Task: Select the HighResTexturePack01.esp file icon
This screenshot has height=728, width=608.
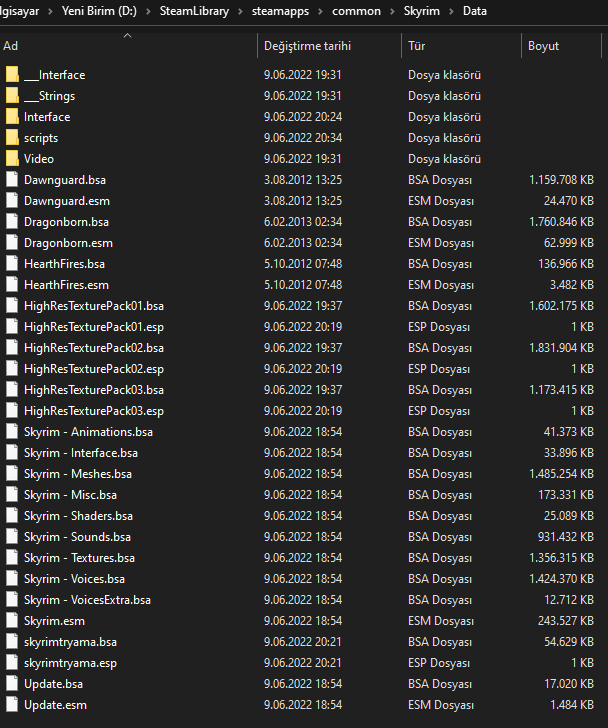Action: pos(12,326)
